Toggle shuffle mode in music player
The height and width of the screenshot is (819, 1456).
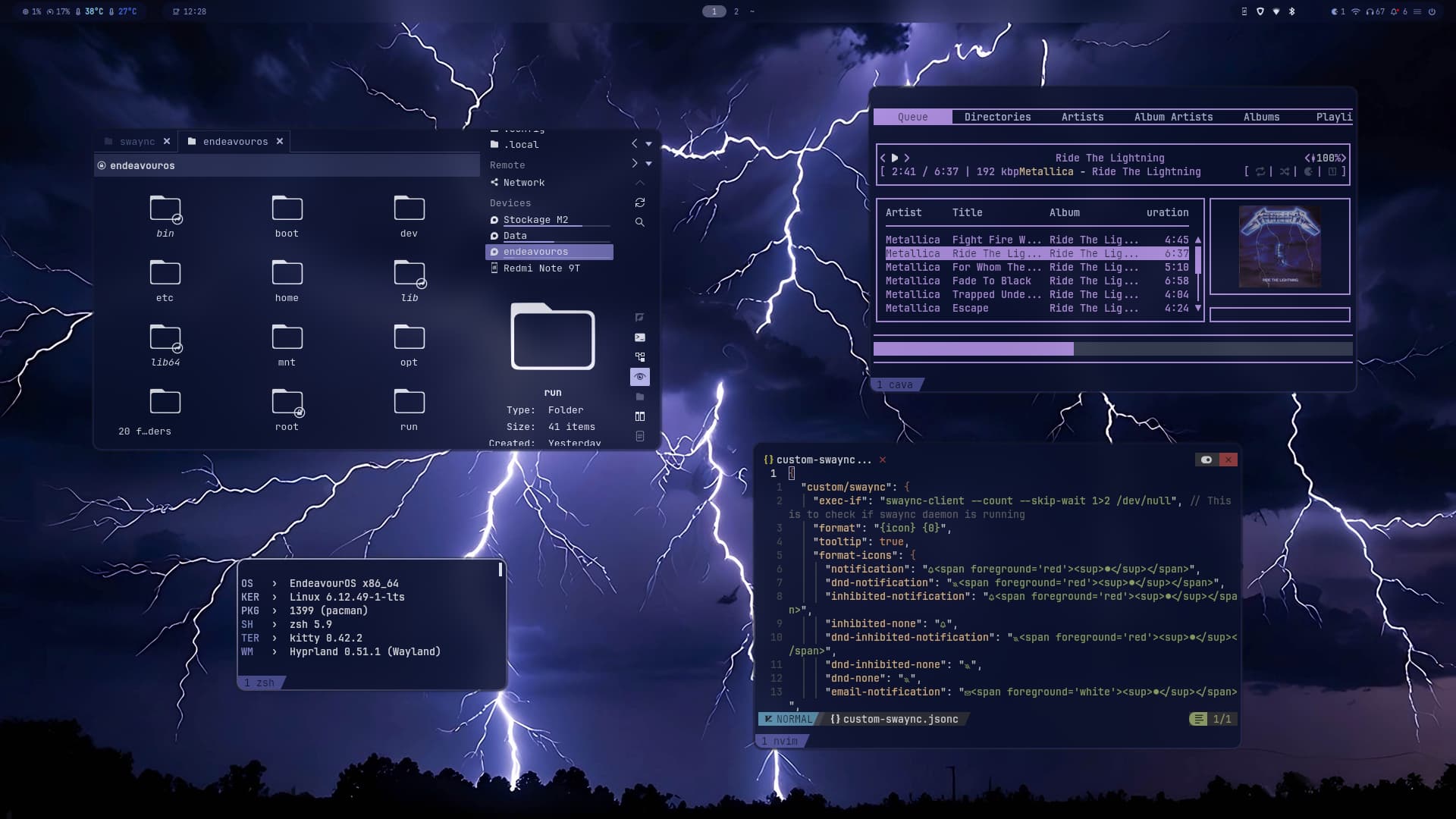pyautogui.click(x=1285, y=171)
